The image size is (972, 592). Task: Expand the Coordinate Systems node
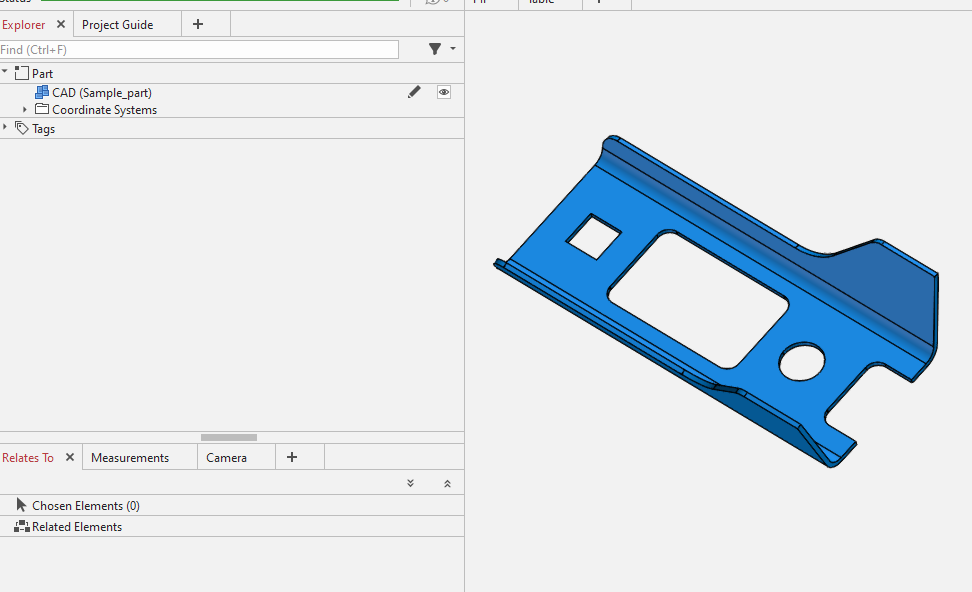[26, 110]
